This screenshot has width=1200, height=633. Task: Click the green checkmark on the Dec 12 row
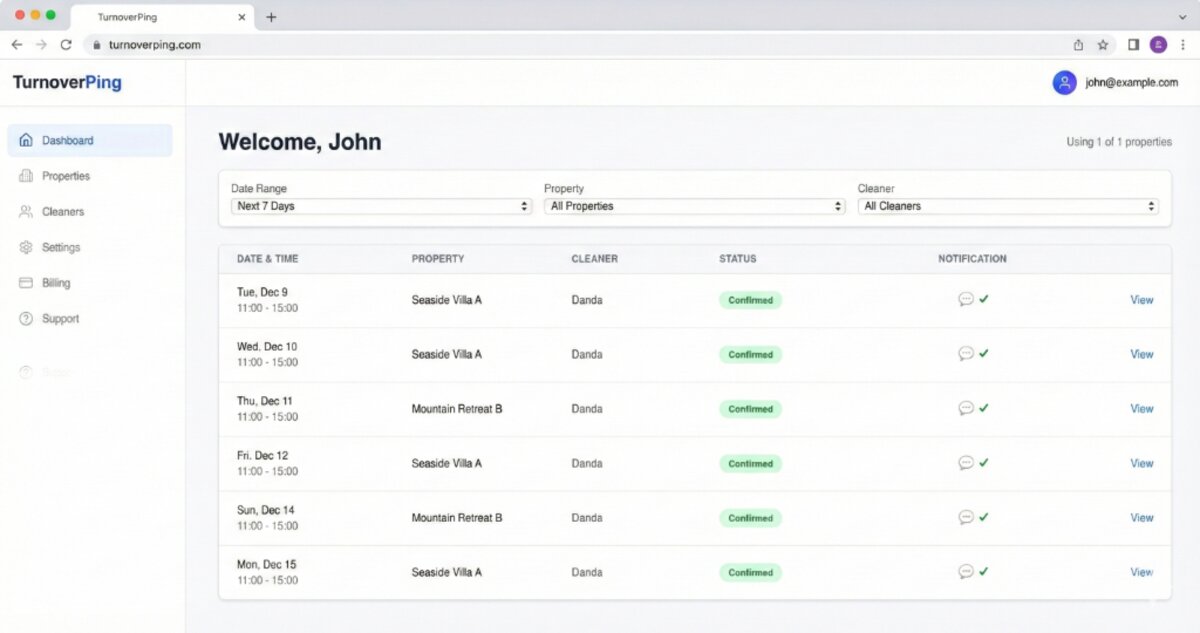pyautogui.click(x=986, y=463)
